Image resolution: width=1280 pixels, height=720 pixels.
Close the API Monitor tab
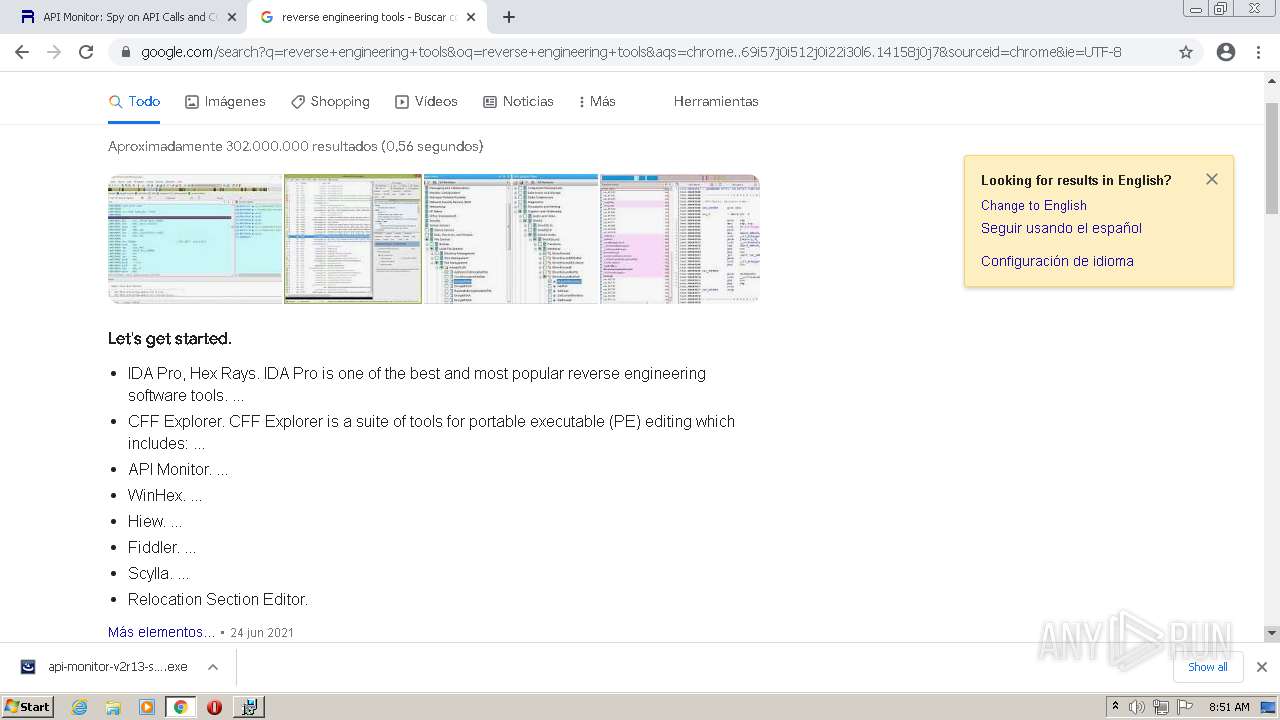232,17
